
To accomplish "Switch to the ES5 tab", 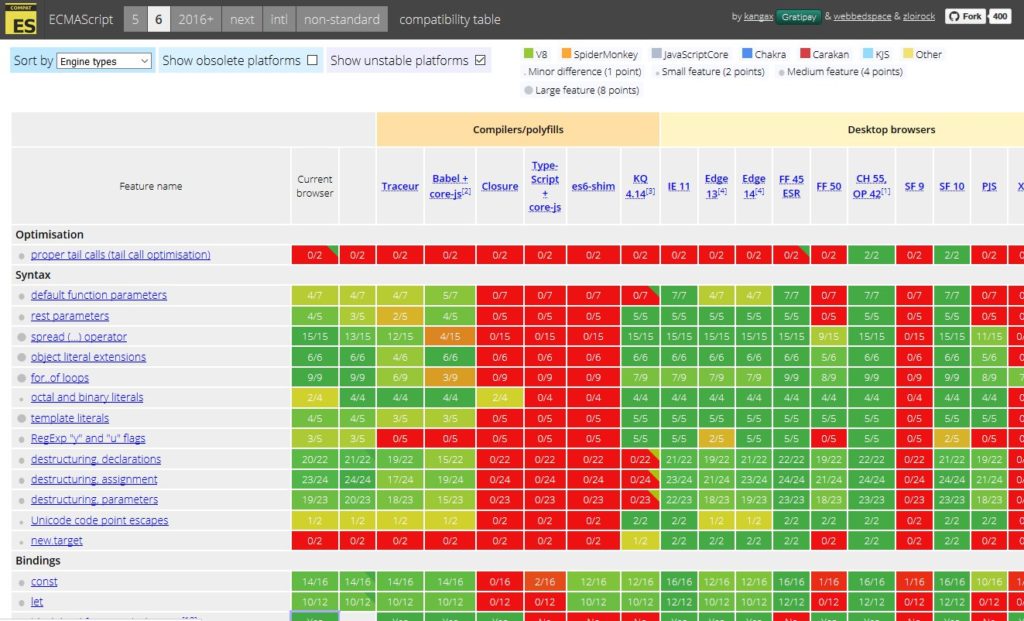I will tap(135, 20).
